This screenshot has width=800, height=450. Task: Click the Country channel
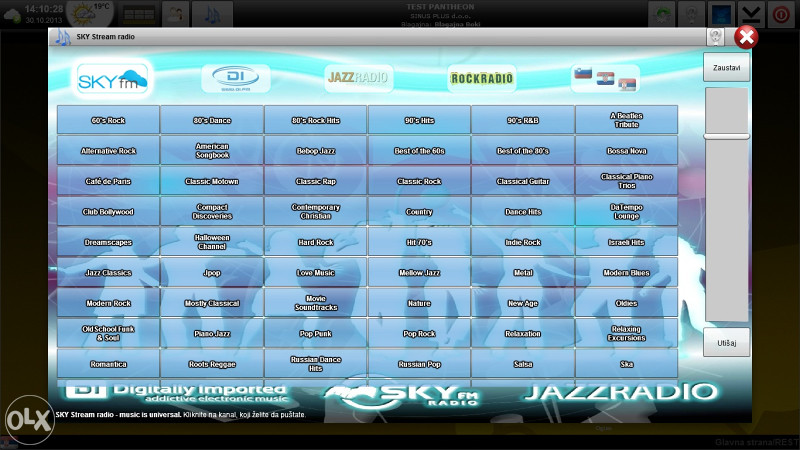click(x=419, y=212)
